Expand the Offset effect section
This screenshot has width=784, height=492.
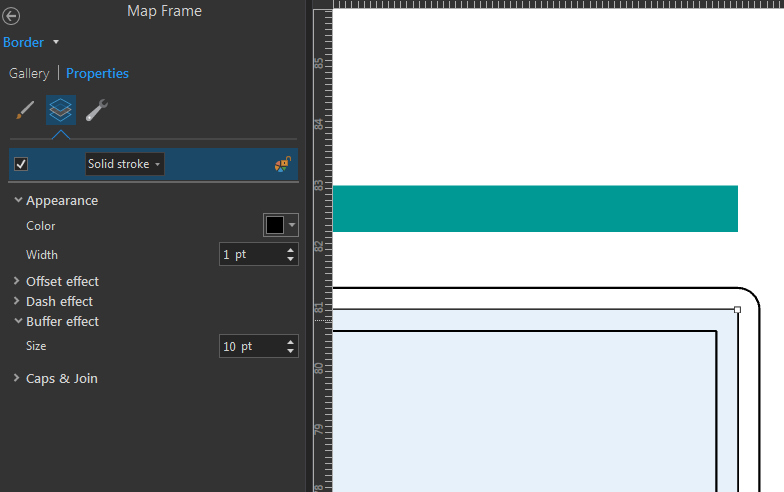click(x=16, y=281)
